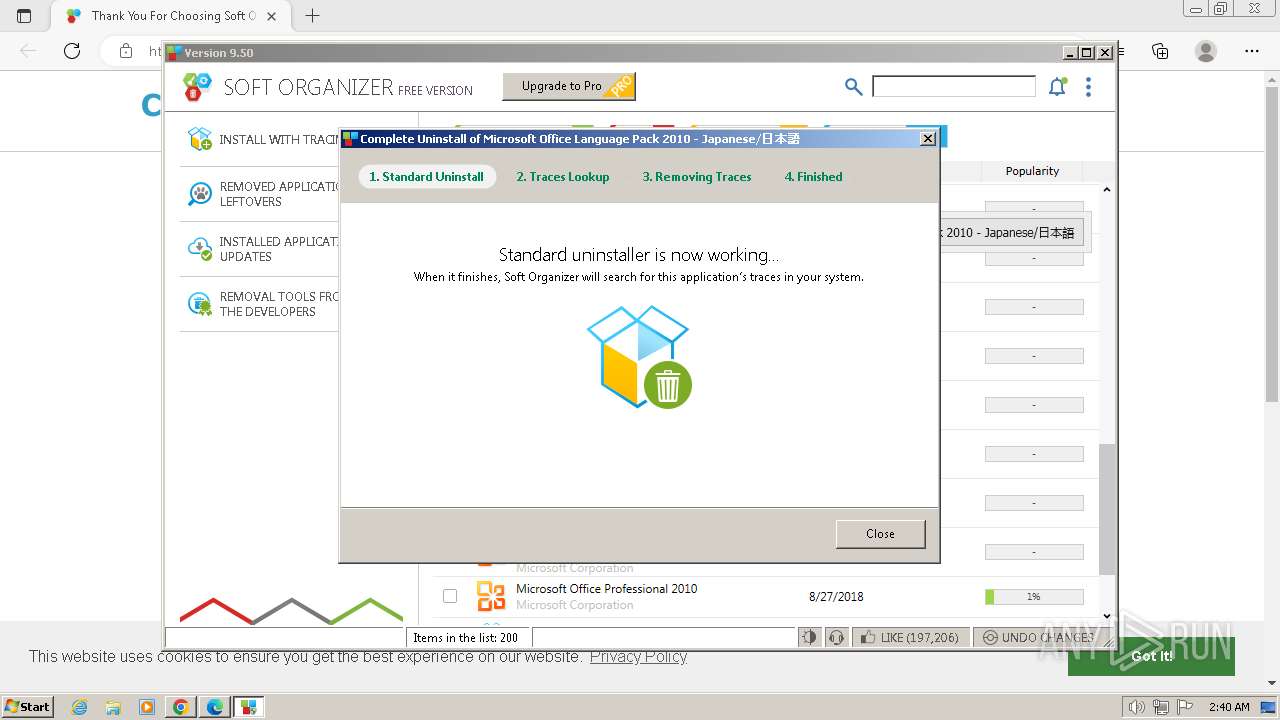Open the Privacy Policy link
1280x720 pixels.
click(x=638, y=656)
